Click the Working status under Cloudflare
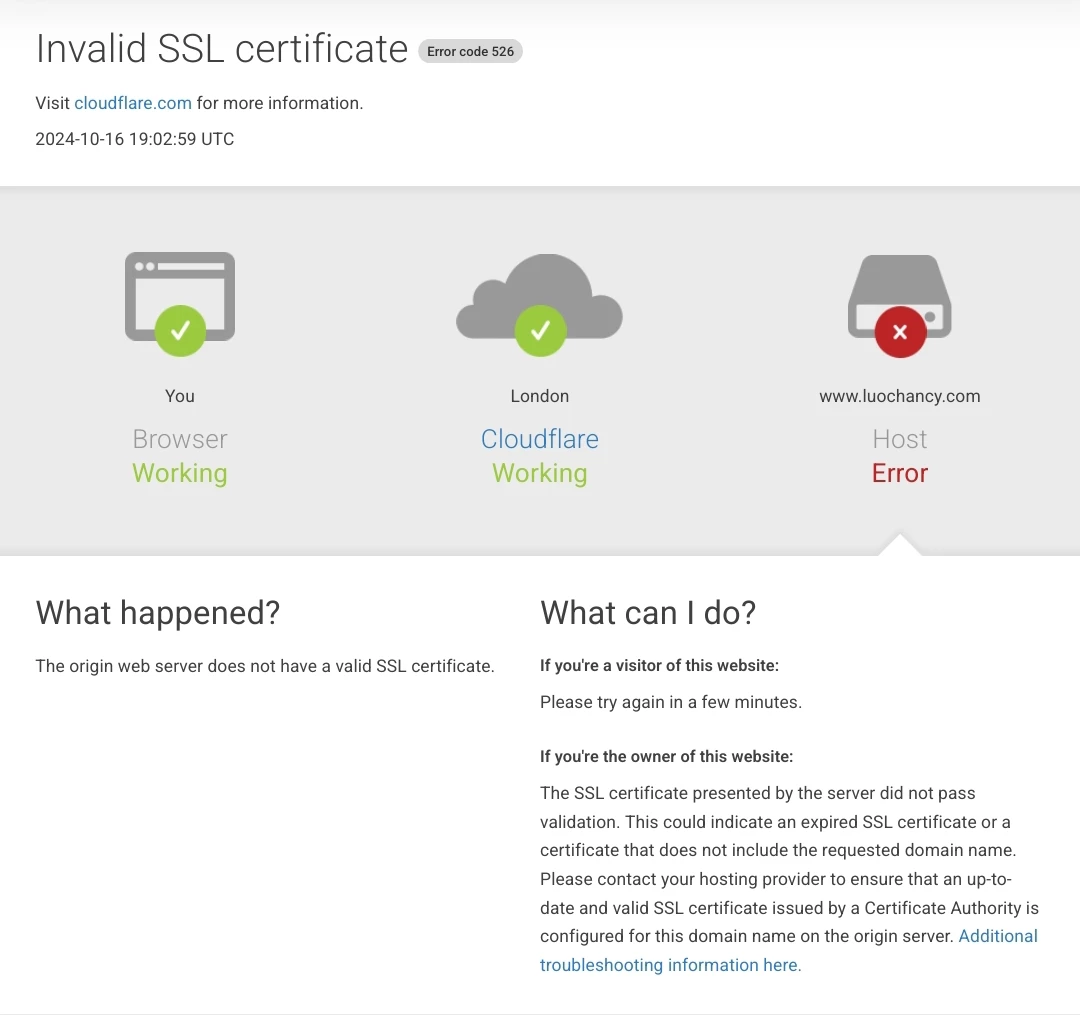This screenshot has height=1024, width=1080. pos(539,474)
